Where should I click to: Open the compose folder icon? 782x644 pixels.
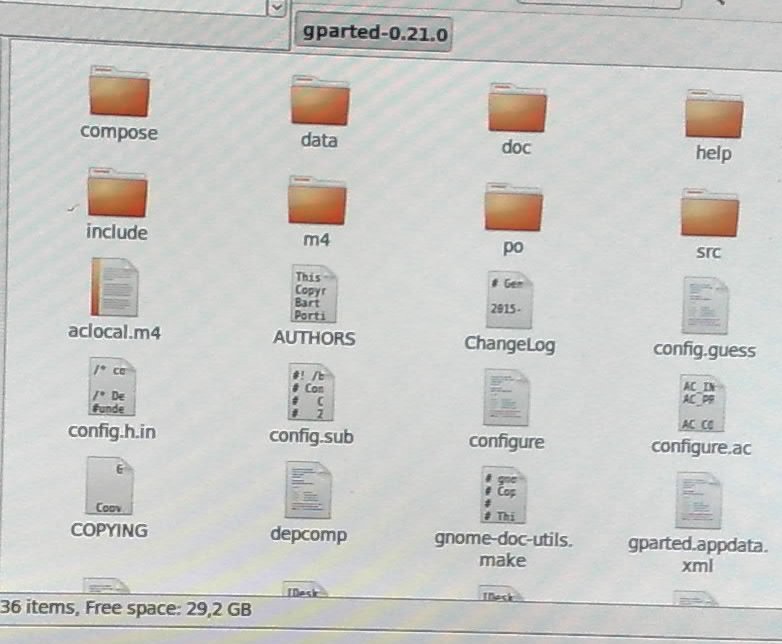[119, 91]
